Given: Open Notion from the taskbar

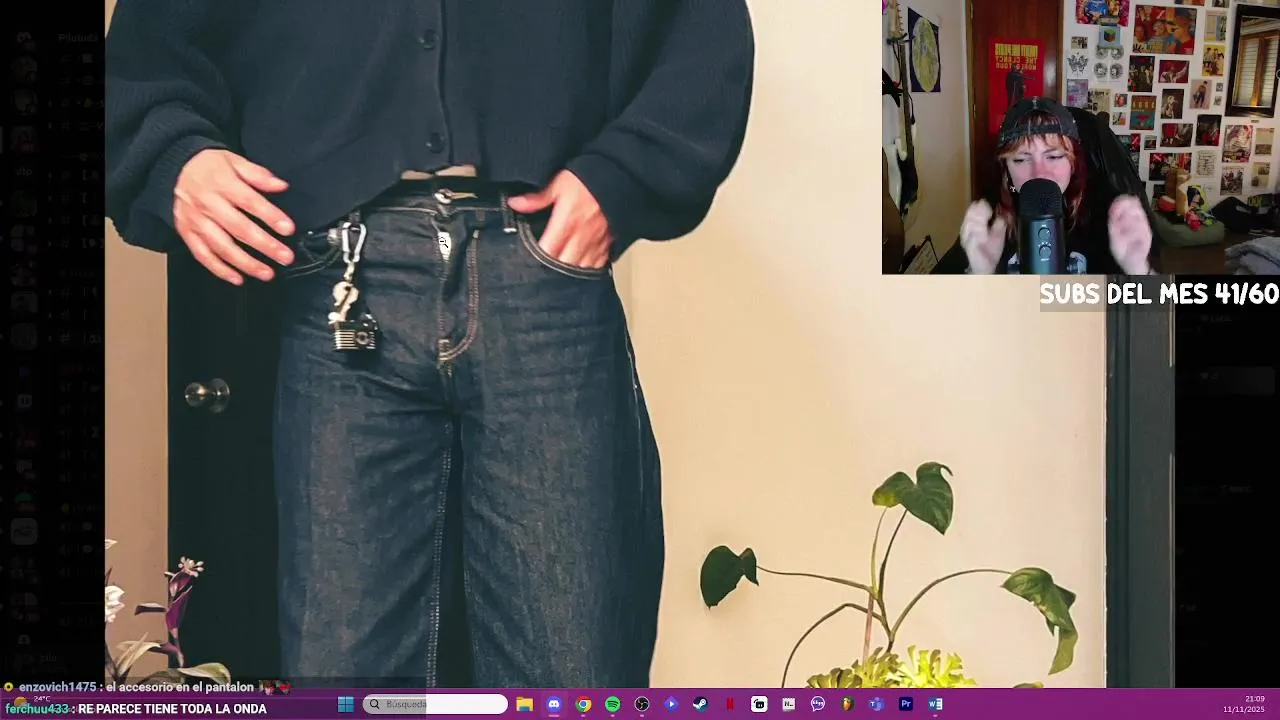Looking at the screenshot, I should pos(788,704).
